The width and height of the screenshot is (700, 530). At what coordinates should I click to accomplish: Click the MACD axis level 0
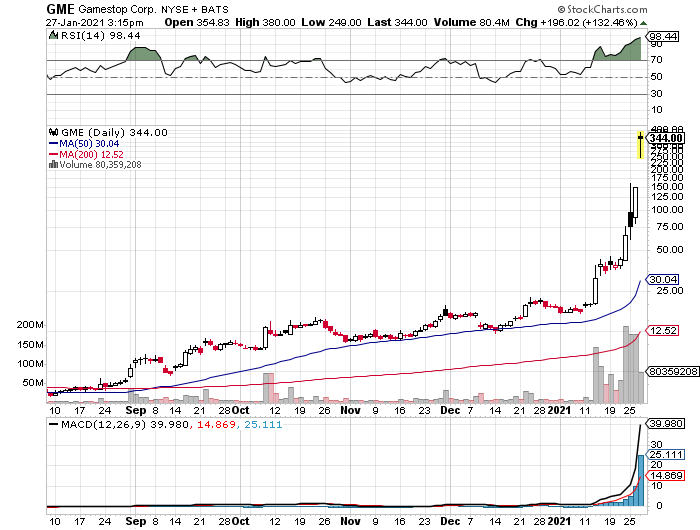click(x=659, y=506)
